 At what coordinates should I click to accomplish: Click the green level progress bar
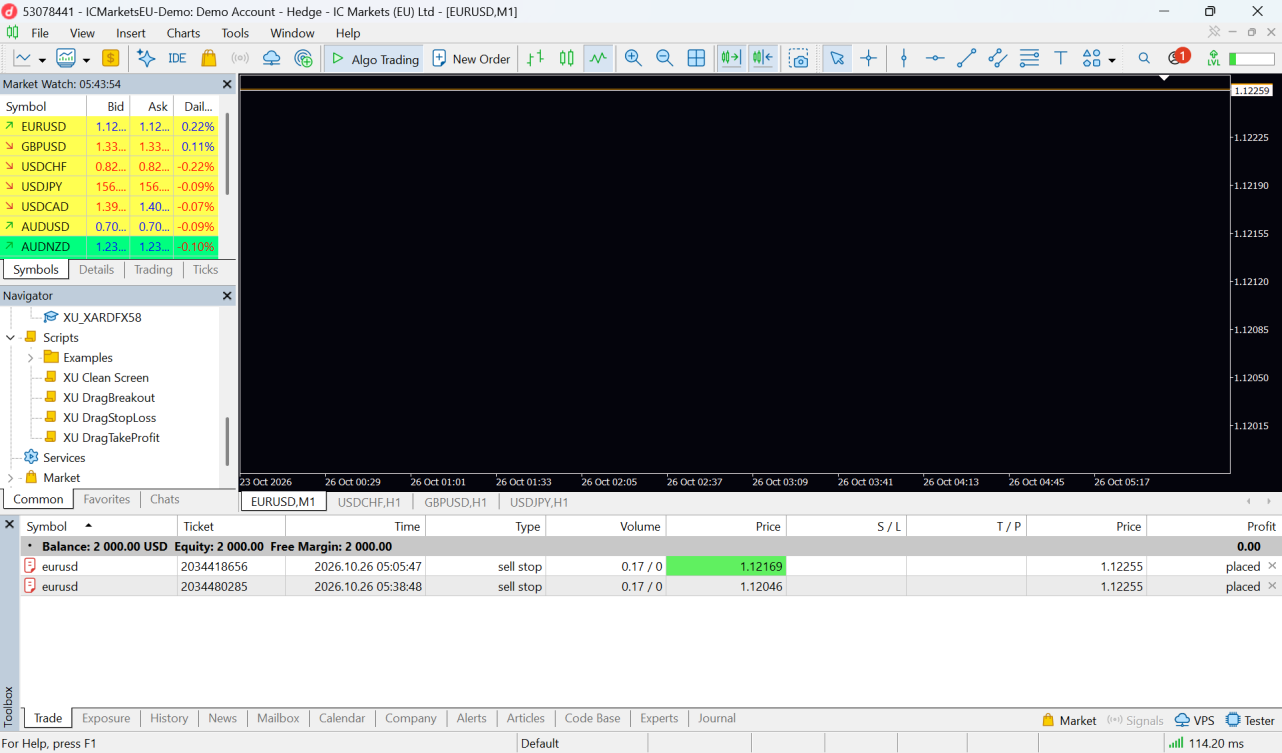(1252, 59)
